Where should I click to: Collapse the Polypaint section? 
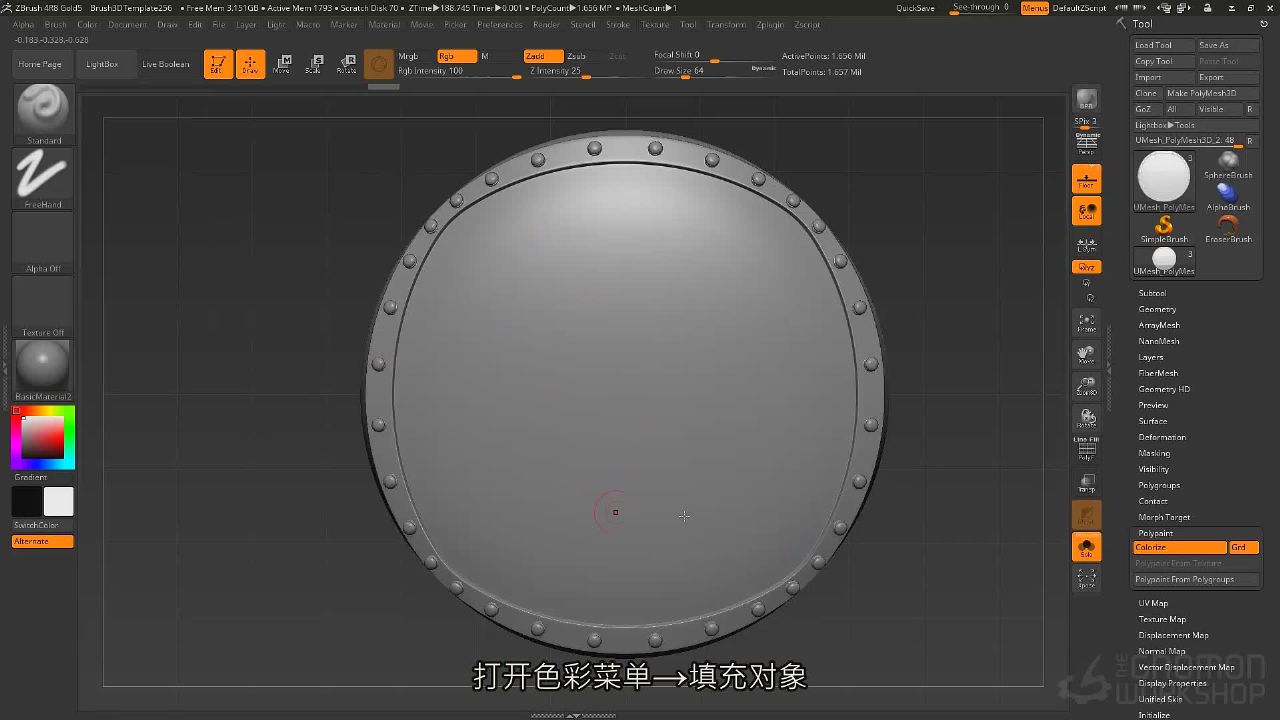point(1155,533)
